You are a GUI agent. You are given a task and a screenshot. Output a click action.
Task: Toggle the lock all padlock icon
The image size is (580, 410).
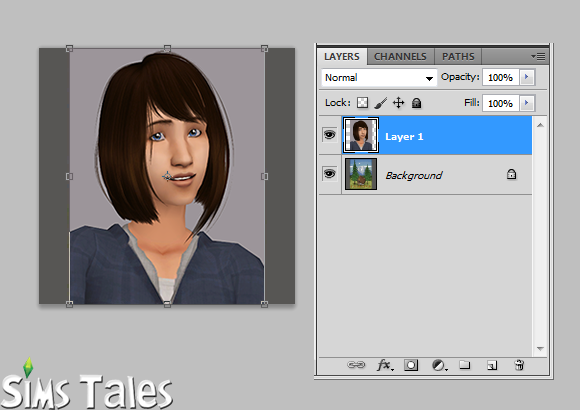pyautogui.click(x=417, y=103)
